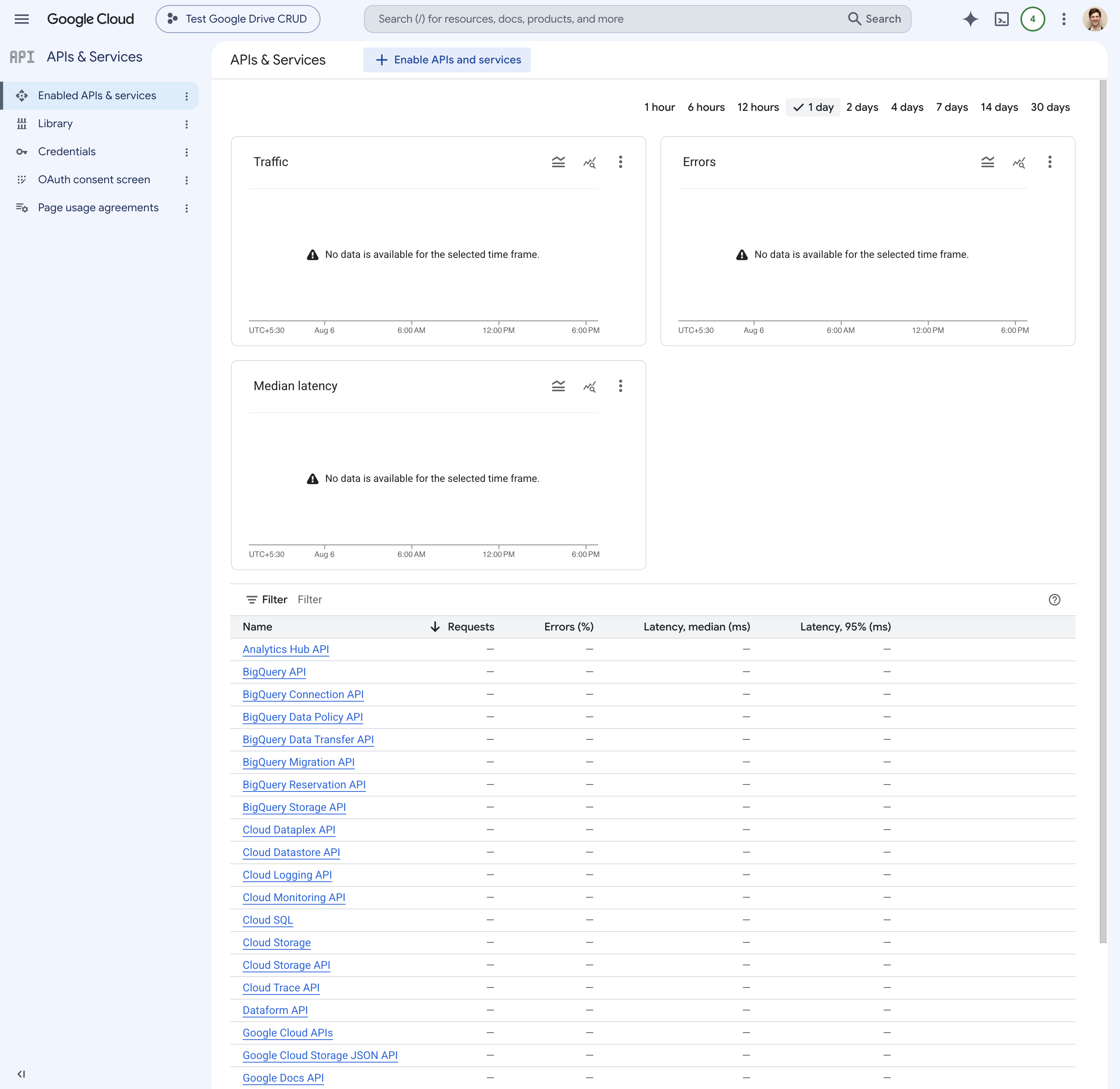The image size is (1120, 1089).
Task: Open user account avatar
Action: pos(1095,19)
